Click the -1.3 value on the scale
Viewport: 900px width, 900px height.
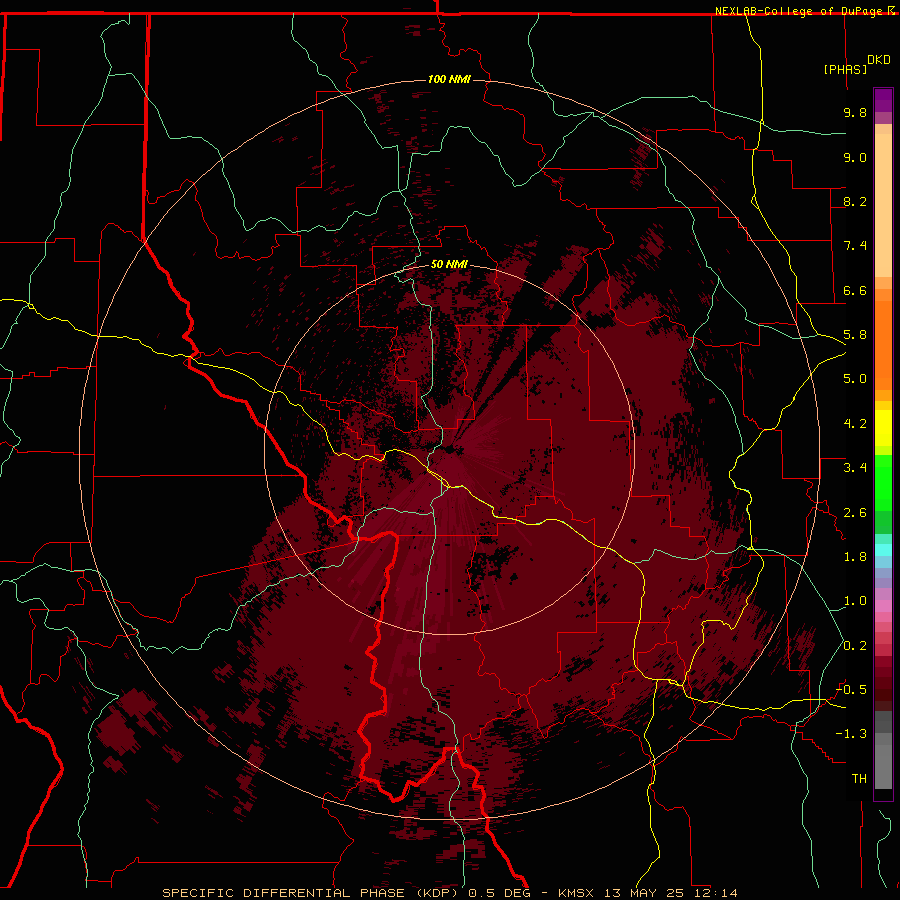click(851, 734)
